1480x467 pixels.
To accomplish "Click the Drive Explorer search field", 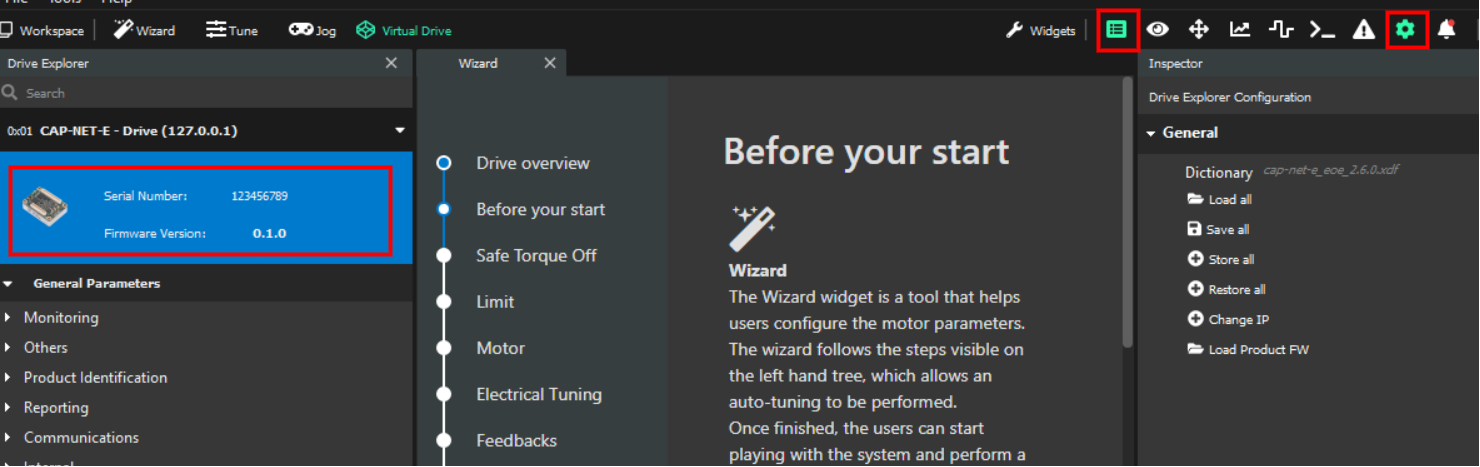I will [x=206, y=93].
